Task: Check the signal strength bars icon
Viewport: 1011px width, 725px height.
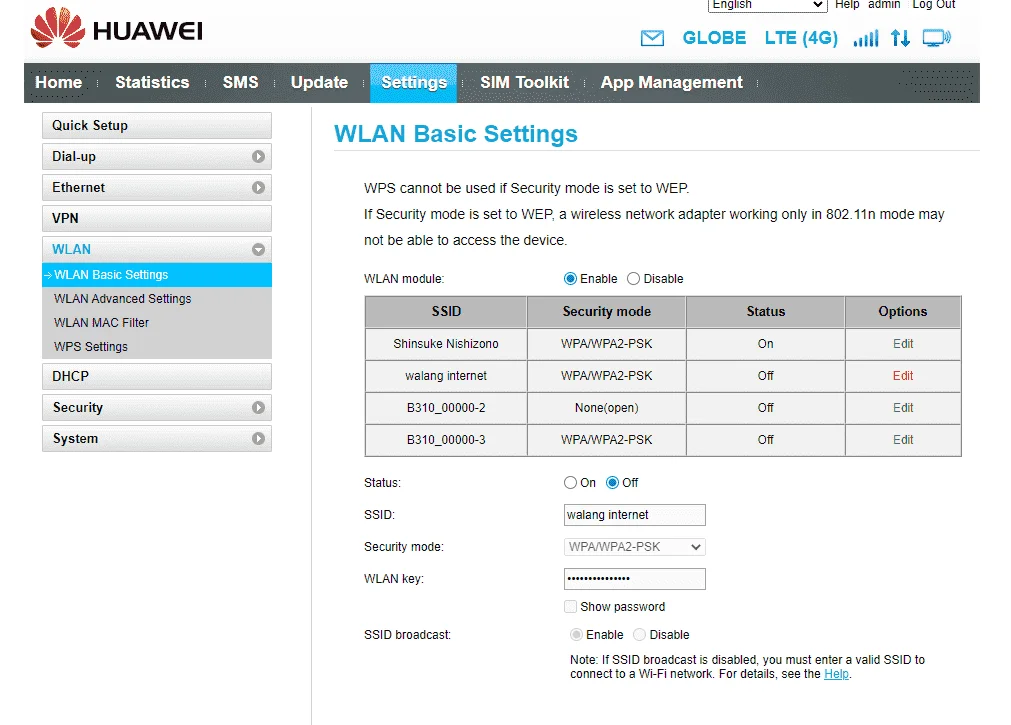Action: click(865, 38)
